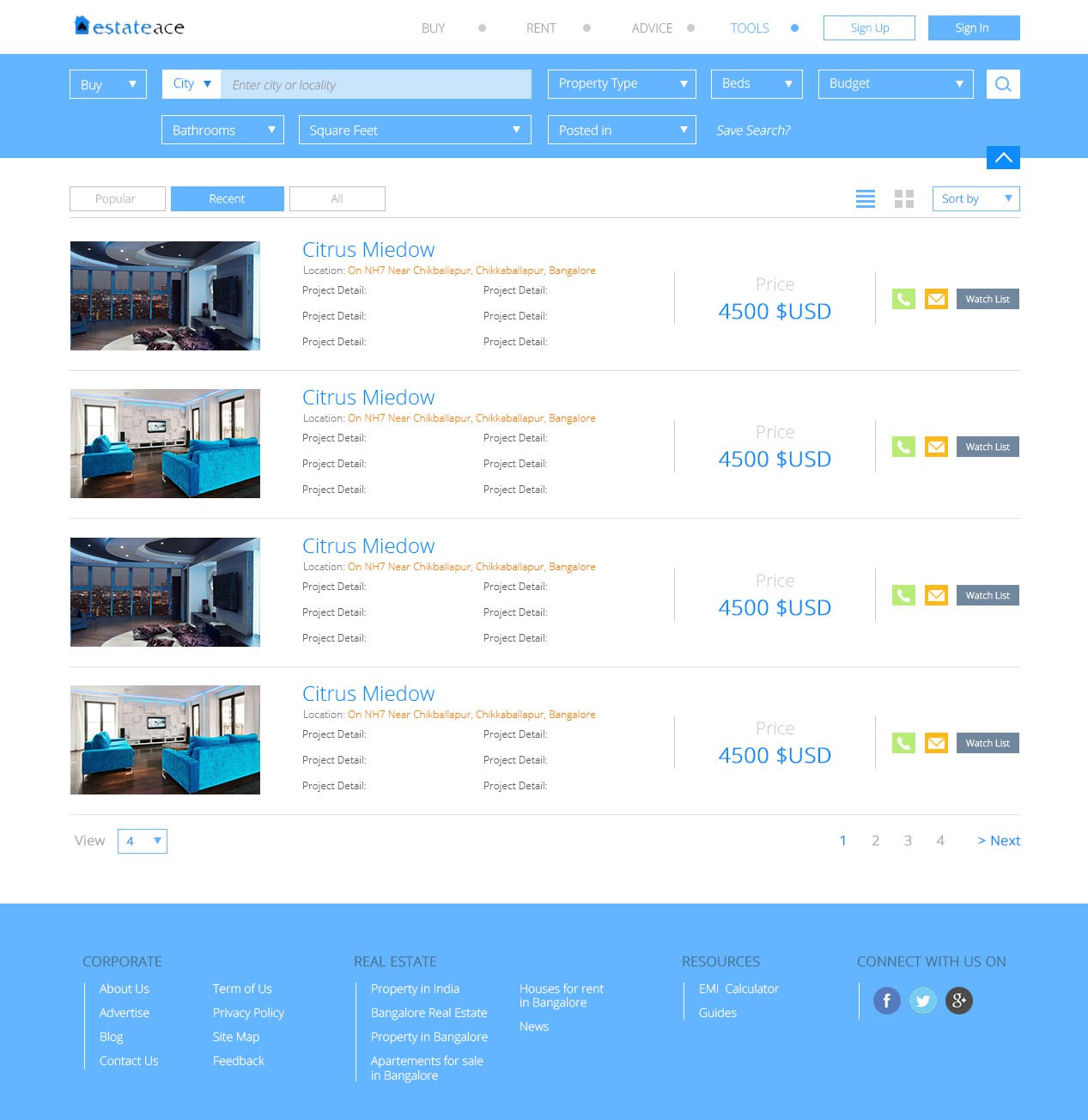1088x1120 pixels.
Task: Open the ADVICE menu item
Action: click(x=652, y=28)
